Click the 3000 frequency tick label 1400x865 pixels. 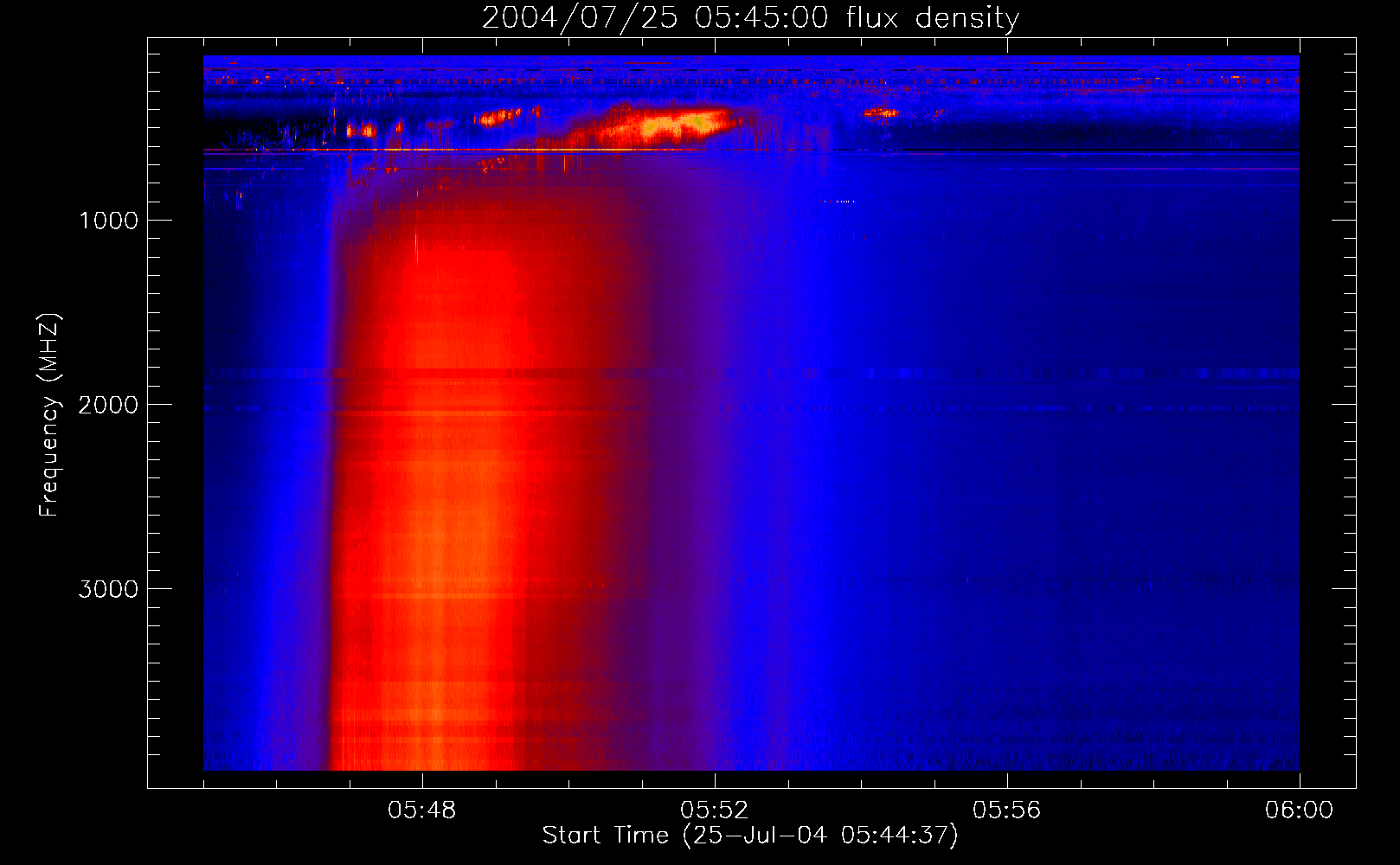[108, 589]
